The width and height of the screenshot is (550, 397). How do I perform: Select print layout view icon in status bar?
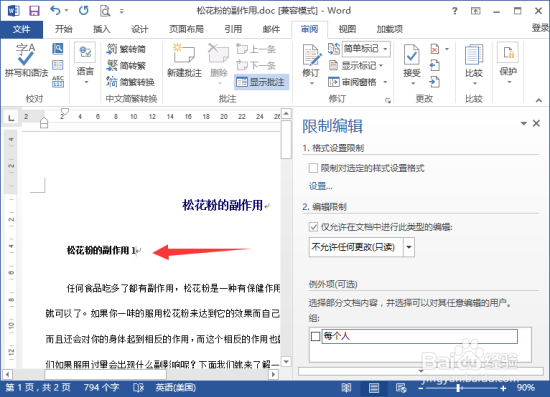point(374,388)
